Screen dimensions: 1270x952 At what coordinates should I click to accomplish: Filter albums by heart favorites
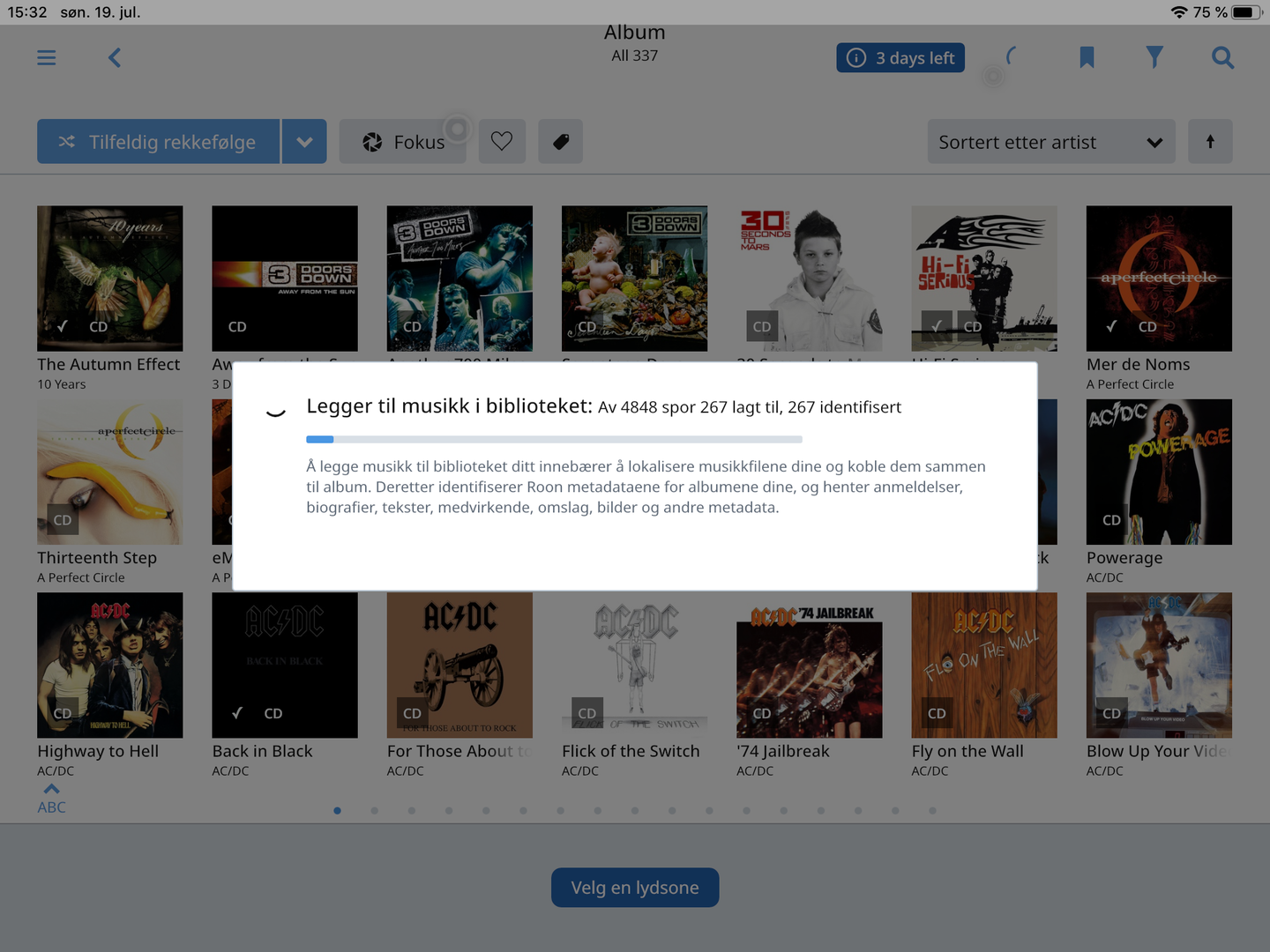(x=502, y=141)
